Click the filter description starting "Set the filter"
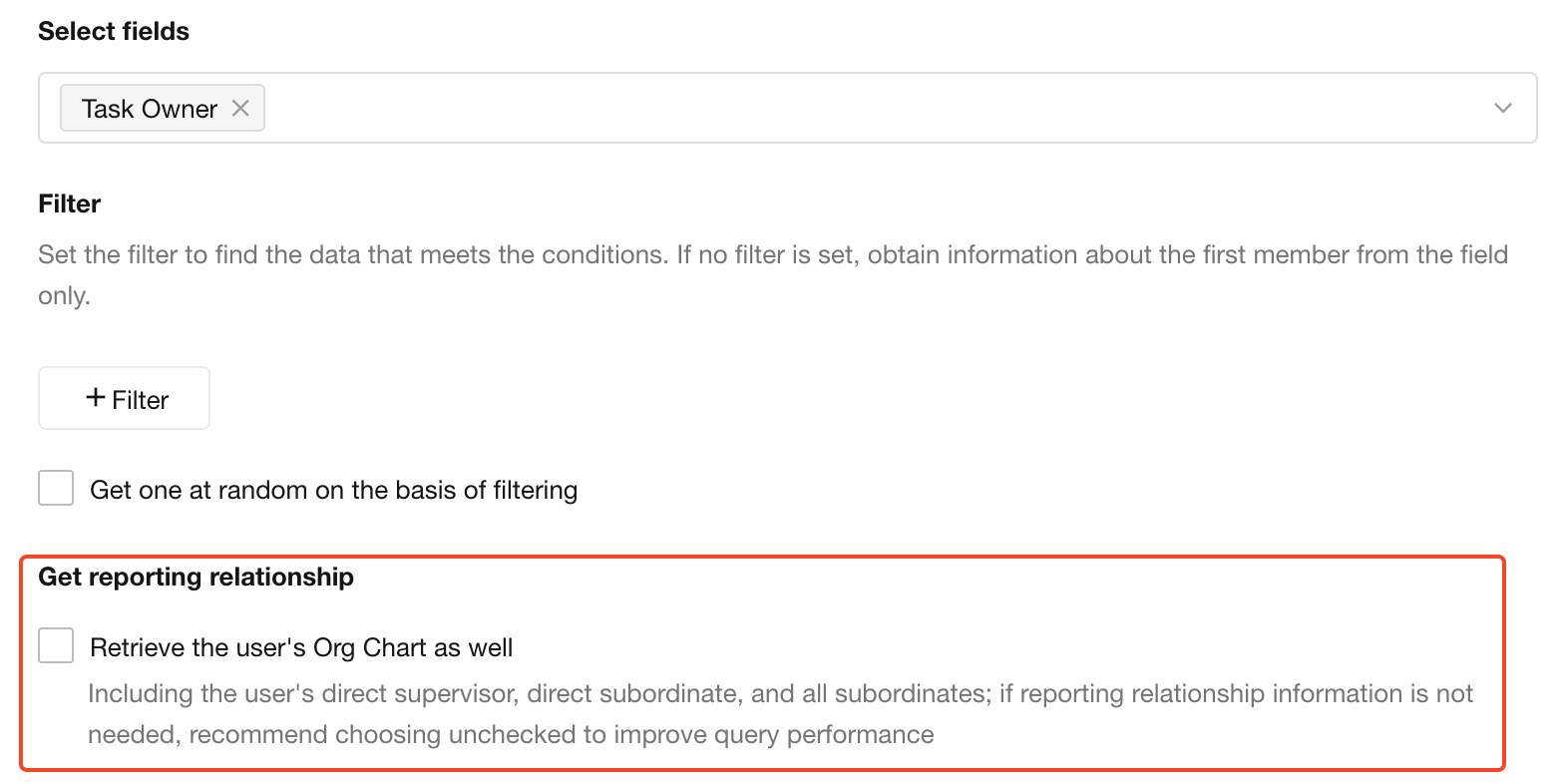The height and width of the screenshot is (782, 1568). pos(773,274)
